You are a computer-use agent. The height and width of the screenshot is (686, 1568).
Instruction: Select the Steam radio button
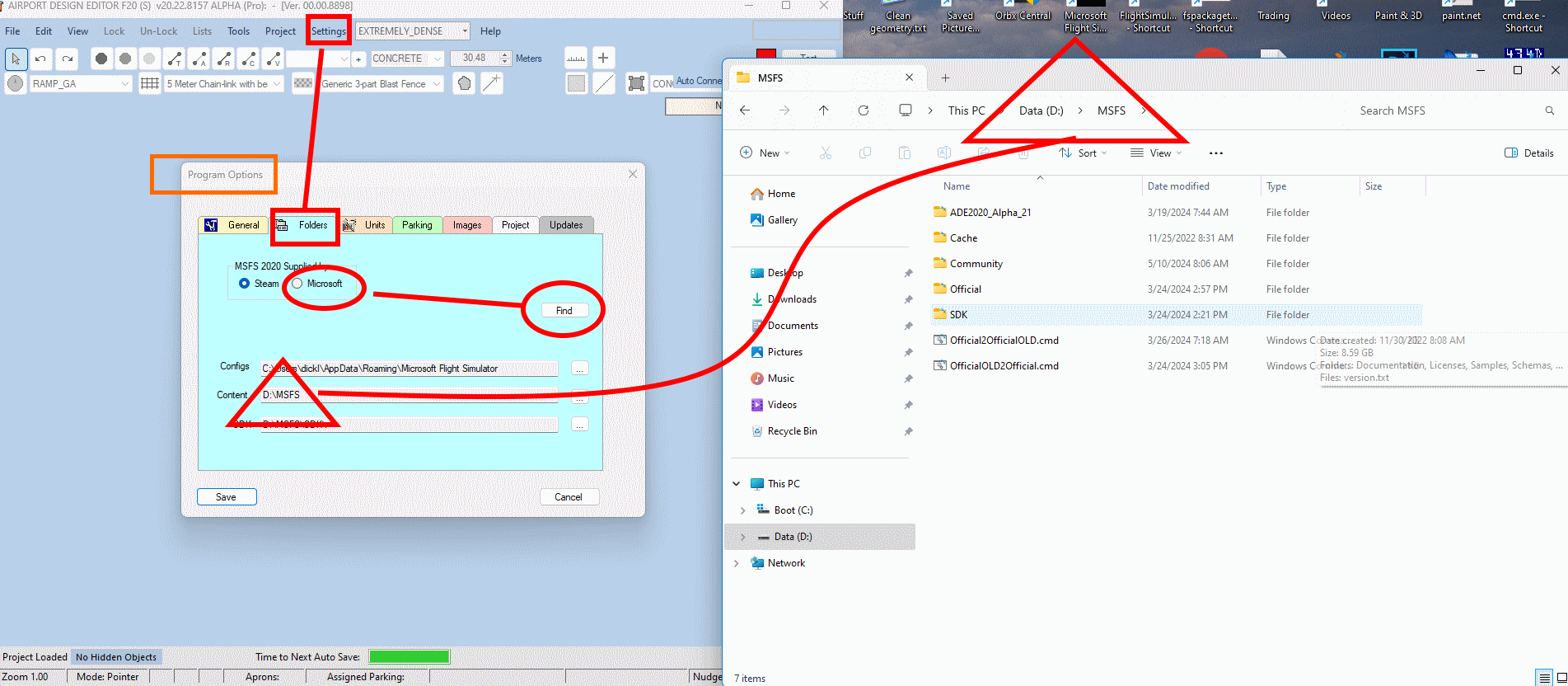pyautogui.click(x=244, y=284)
